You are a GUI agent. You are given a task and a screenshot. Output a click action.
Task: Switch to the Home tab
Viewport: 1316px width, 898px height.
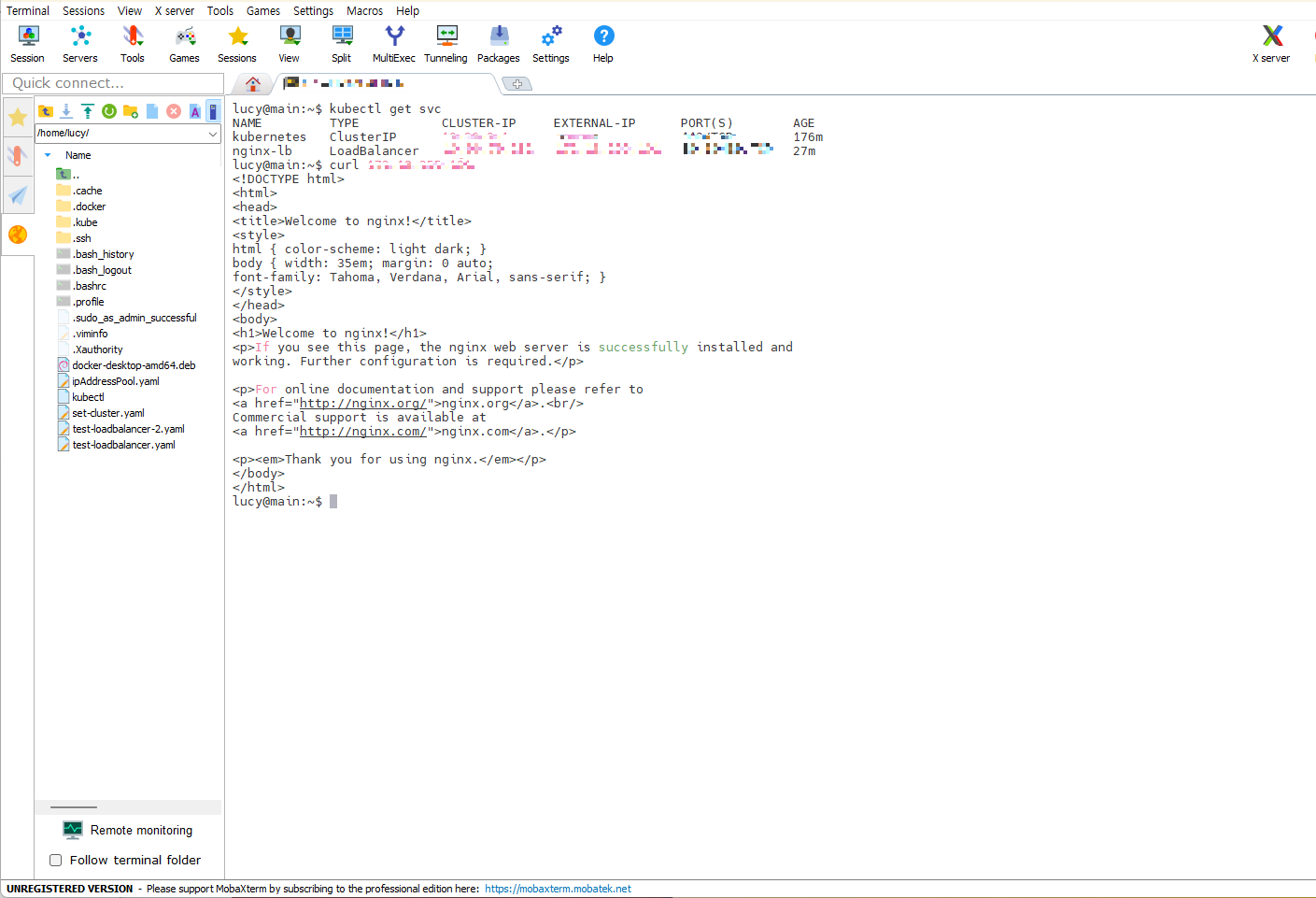tap(252, 84)
